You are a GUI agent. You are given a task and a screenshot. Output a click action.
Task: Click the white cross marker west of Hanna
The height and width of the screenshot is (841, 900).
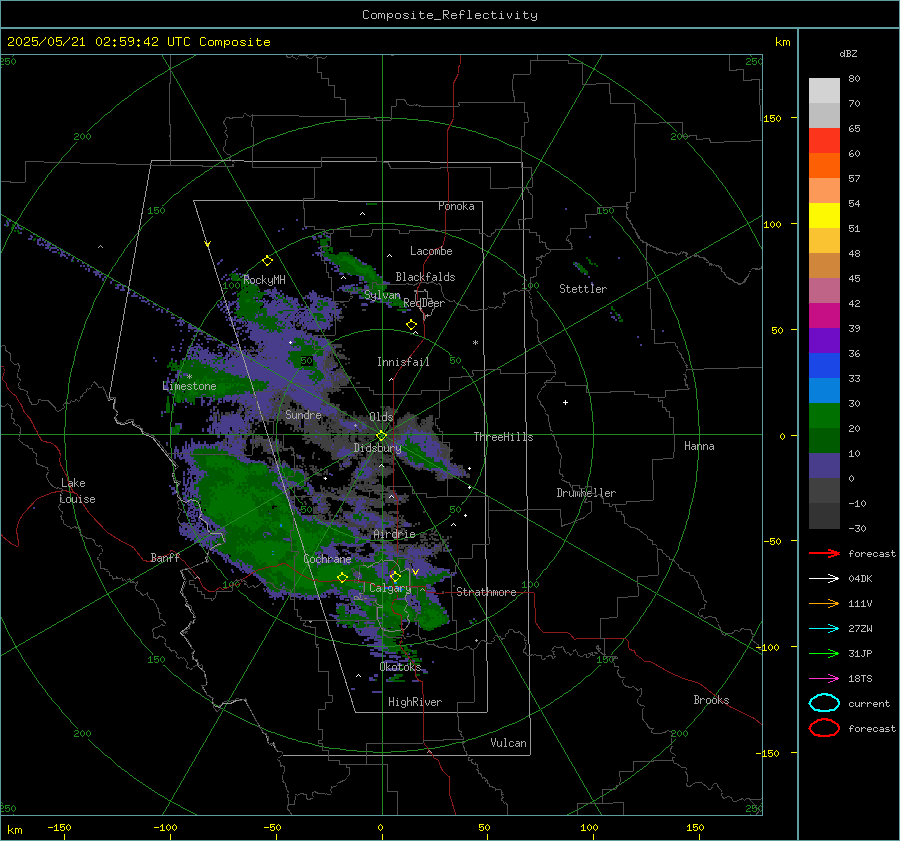pyautogui.click(x=565, y=402)
